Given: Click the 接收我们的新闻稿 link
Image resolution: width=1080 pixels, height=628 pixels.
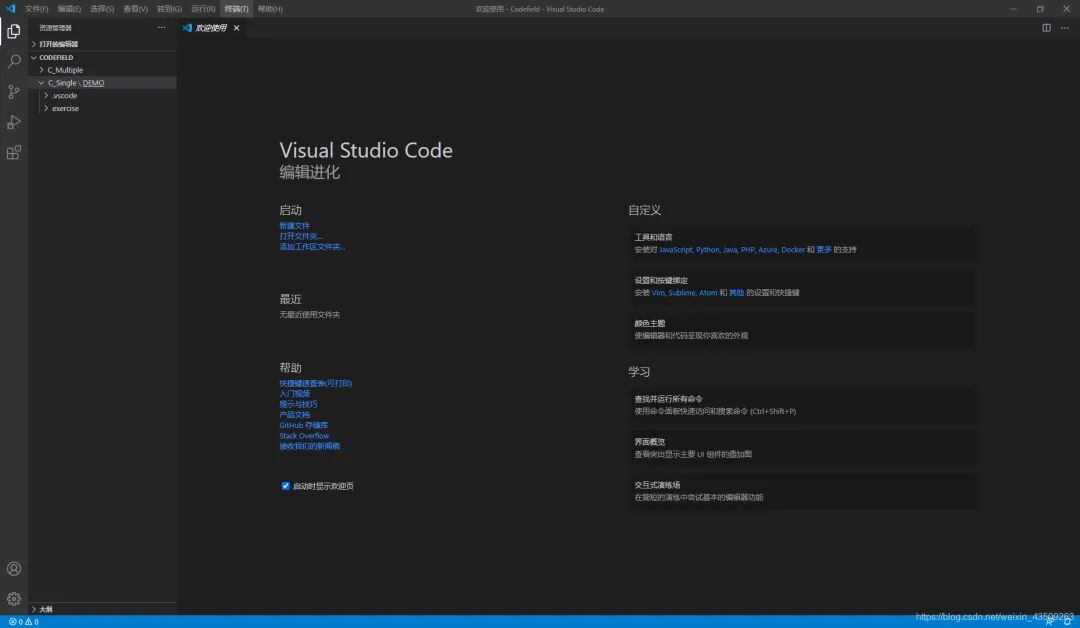Looking at the screenshot, I should click(x=309, y=446).
